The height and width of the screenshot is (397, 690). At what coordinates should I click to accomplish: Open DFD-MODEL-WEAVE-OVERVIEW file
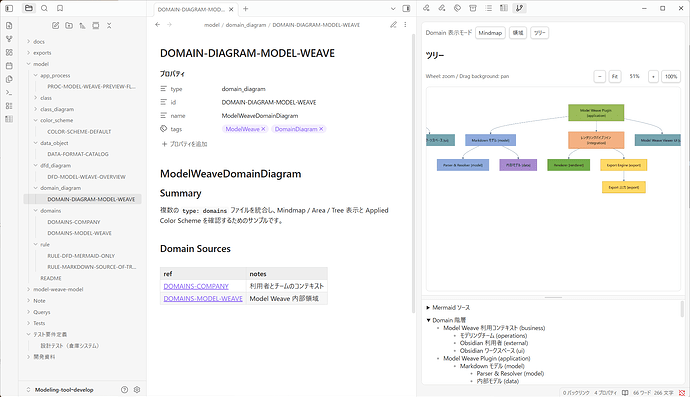coord(86,177)
